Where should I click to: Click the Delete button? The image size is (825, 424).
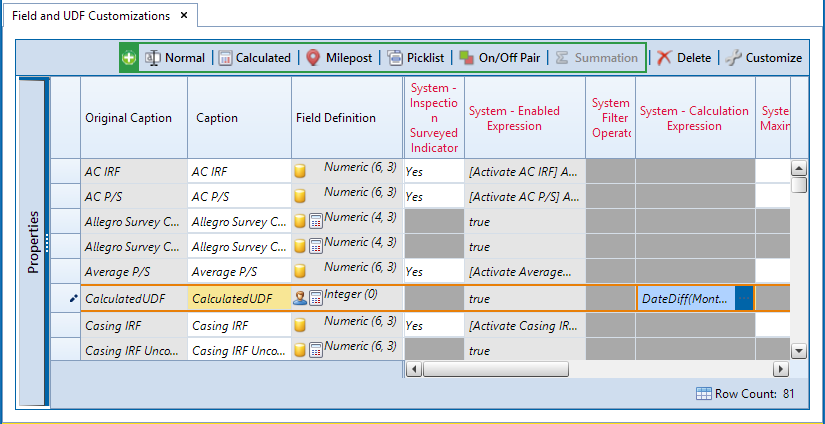(x=683, y=58)
